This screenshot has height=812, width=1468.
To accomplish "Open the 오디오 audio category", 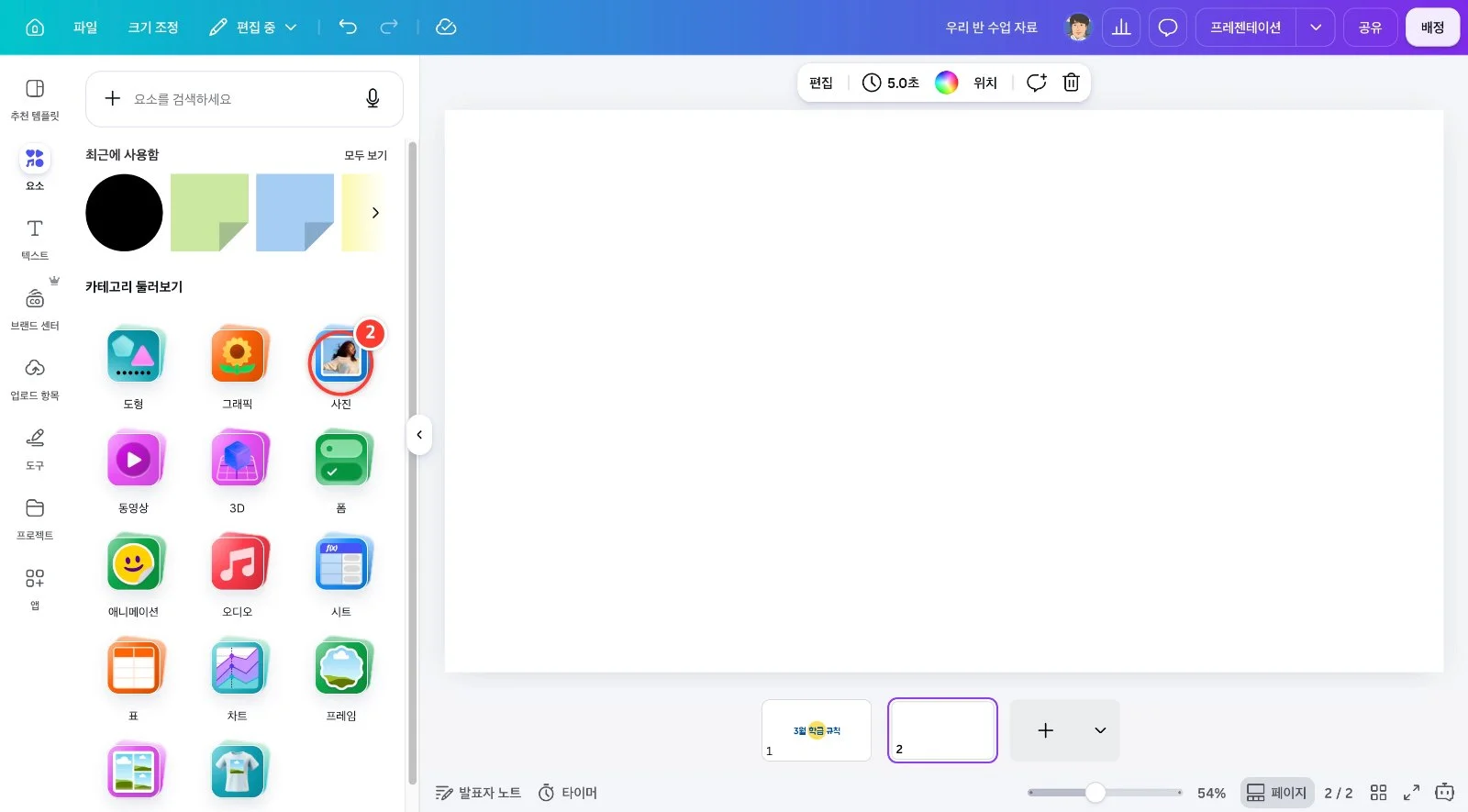I will click(238, 575).
